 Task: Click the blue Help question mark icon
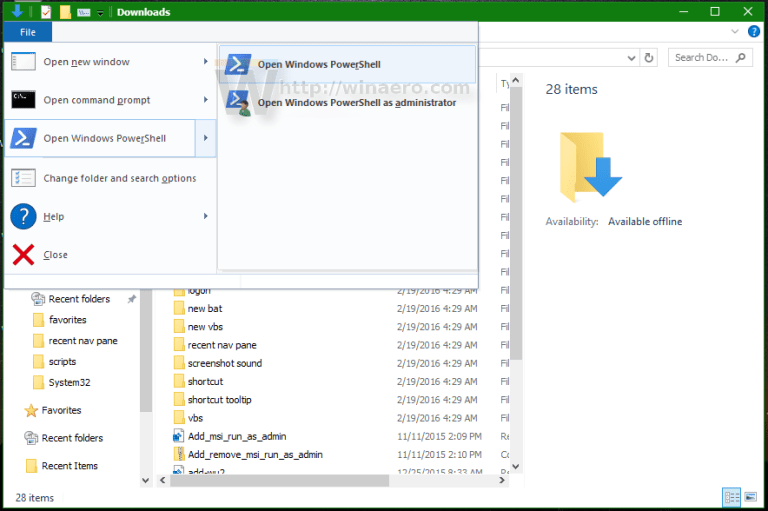pyautogui.click(x=23, y=216)
